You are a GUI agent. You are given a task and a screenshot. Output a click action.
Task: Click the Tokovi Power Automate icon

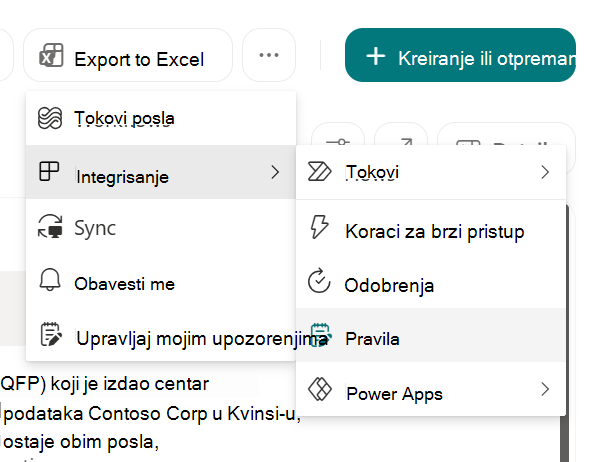(319, 172)
